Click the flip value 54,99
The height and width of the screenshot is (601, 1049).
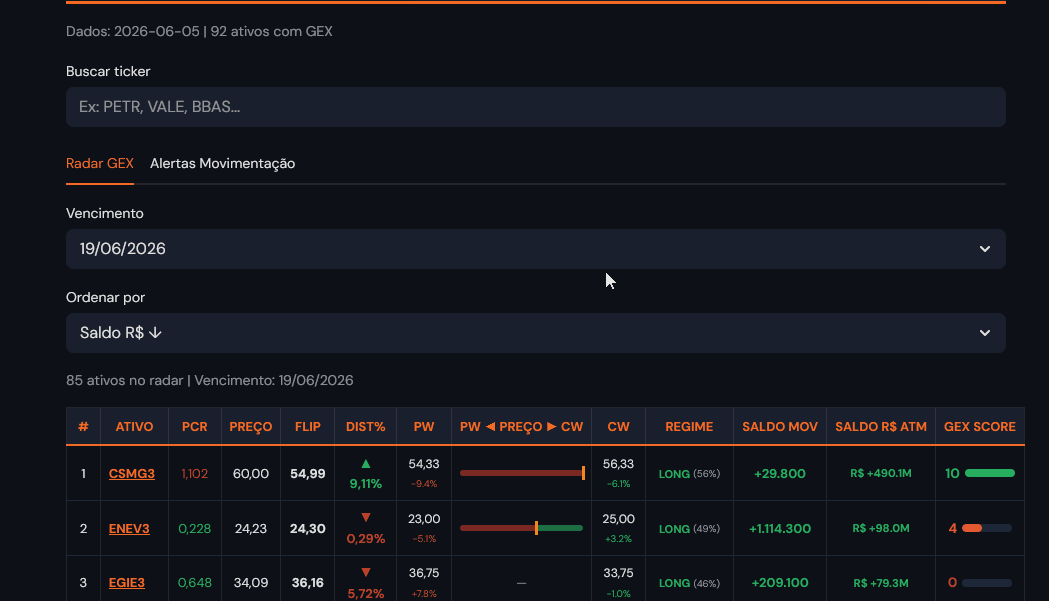(308, 474)
